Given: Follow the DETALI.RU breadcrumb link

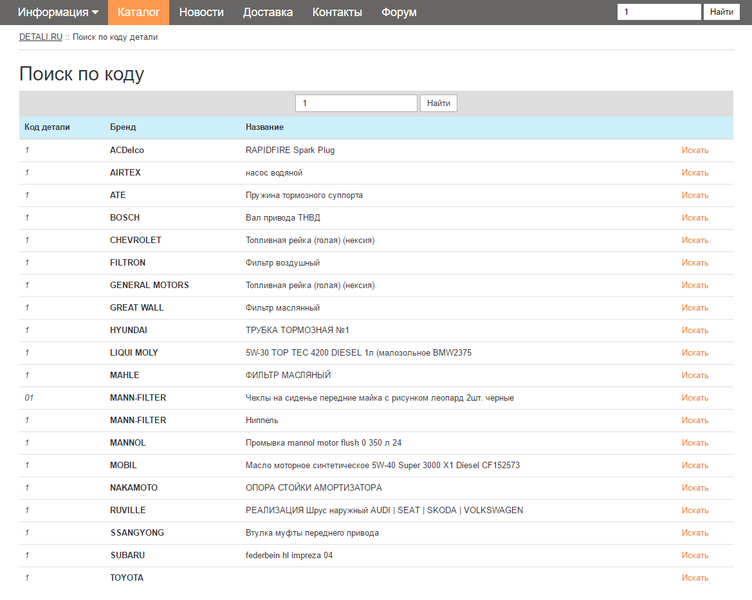Looking at the screenshot, I should (41, 37).
